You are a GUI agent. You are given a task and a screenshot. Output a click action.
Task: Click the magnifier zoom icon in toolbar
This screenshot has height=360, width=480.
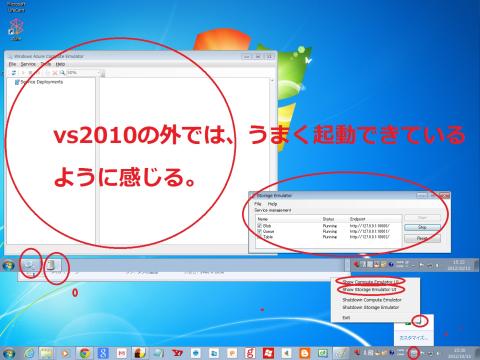point(62,72)
